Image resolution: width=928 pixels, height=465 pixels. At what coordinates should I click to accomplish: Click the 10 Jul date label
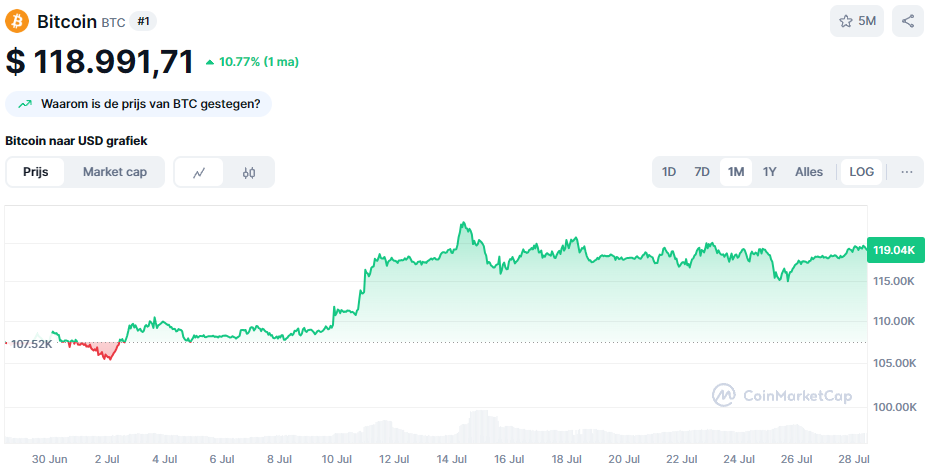(337, 459)
